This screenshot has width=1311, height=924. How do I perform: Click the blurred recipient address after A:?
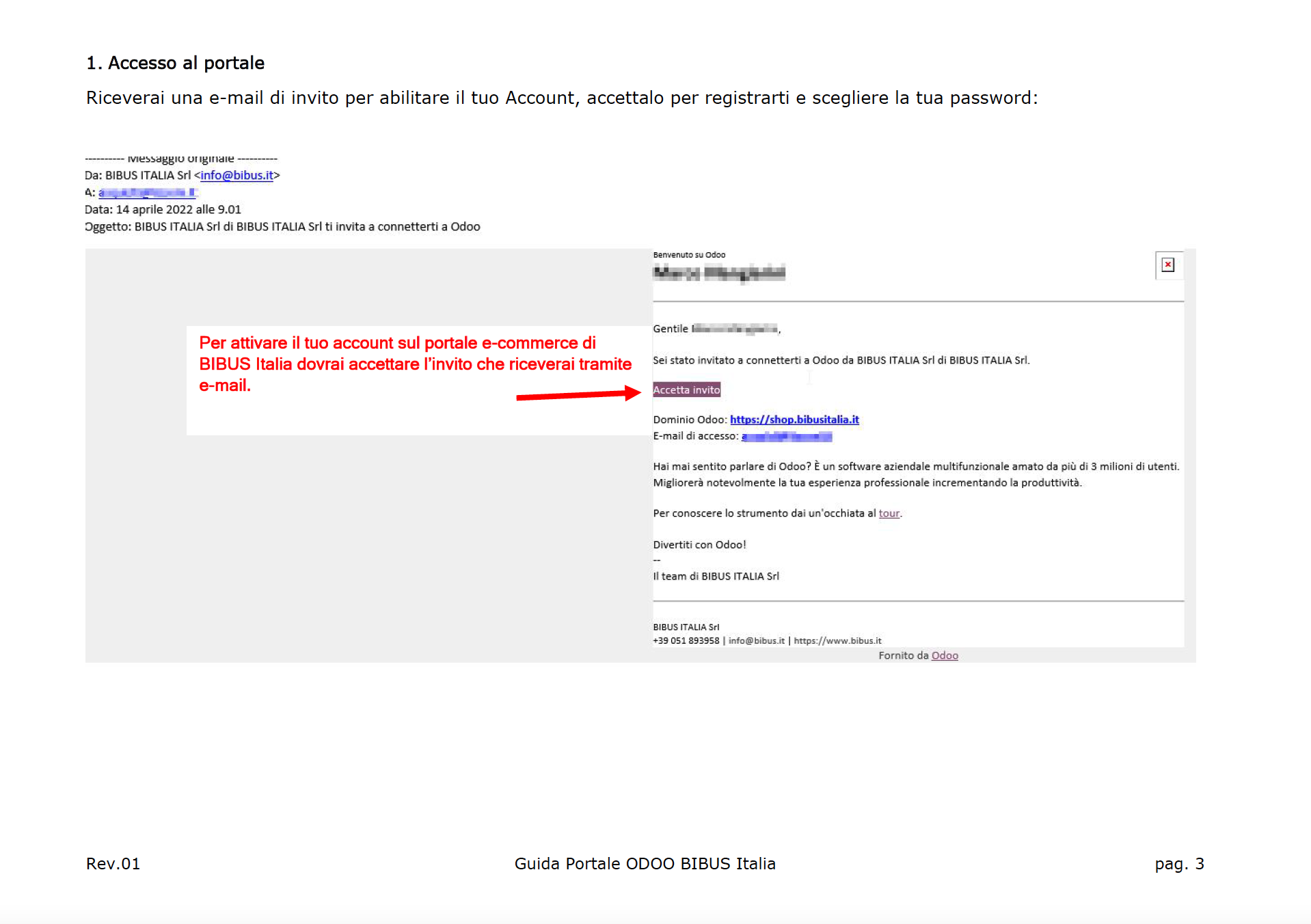click(147, 193)
